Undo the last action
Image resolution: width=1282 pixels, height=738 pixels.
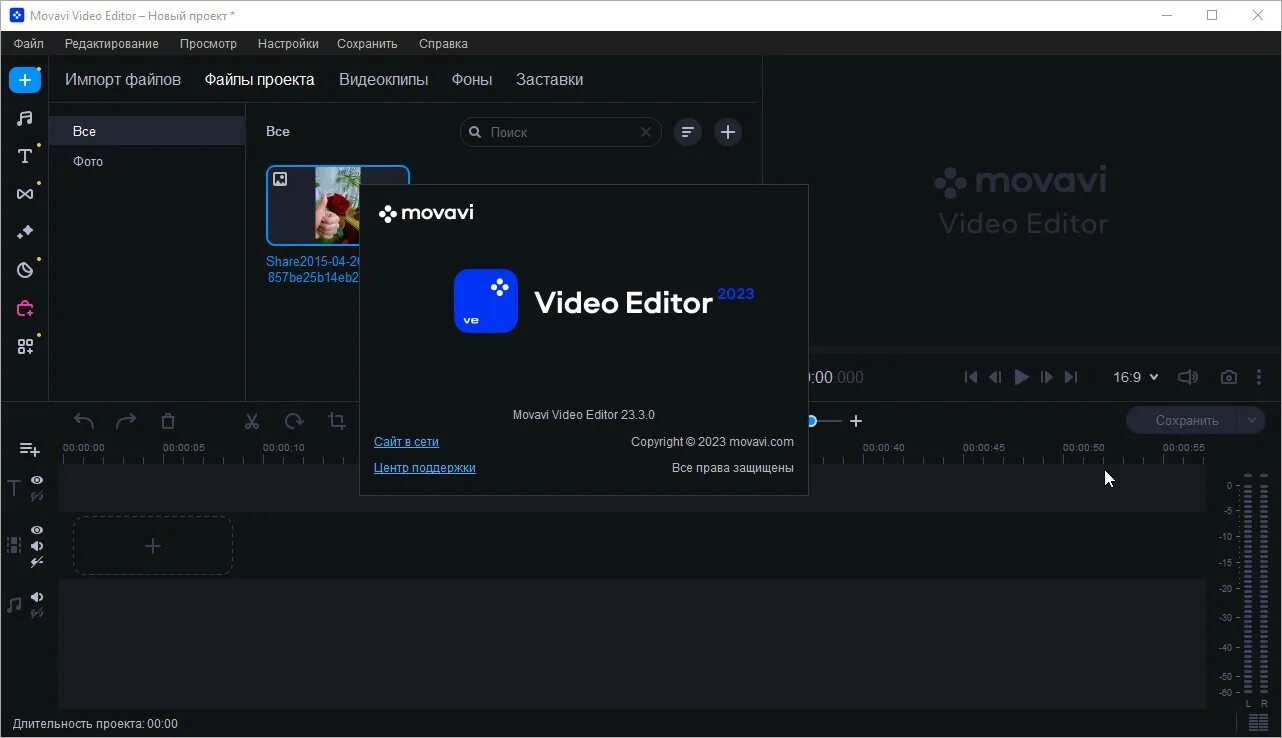point(84,421)
